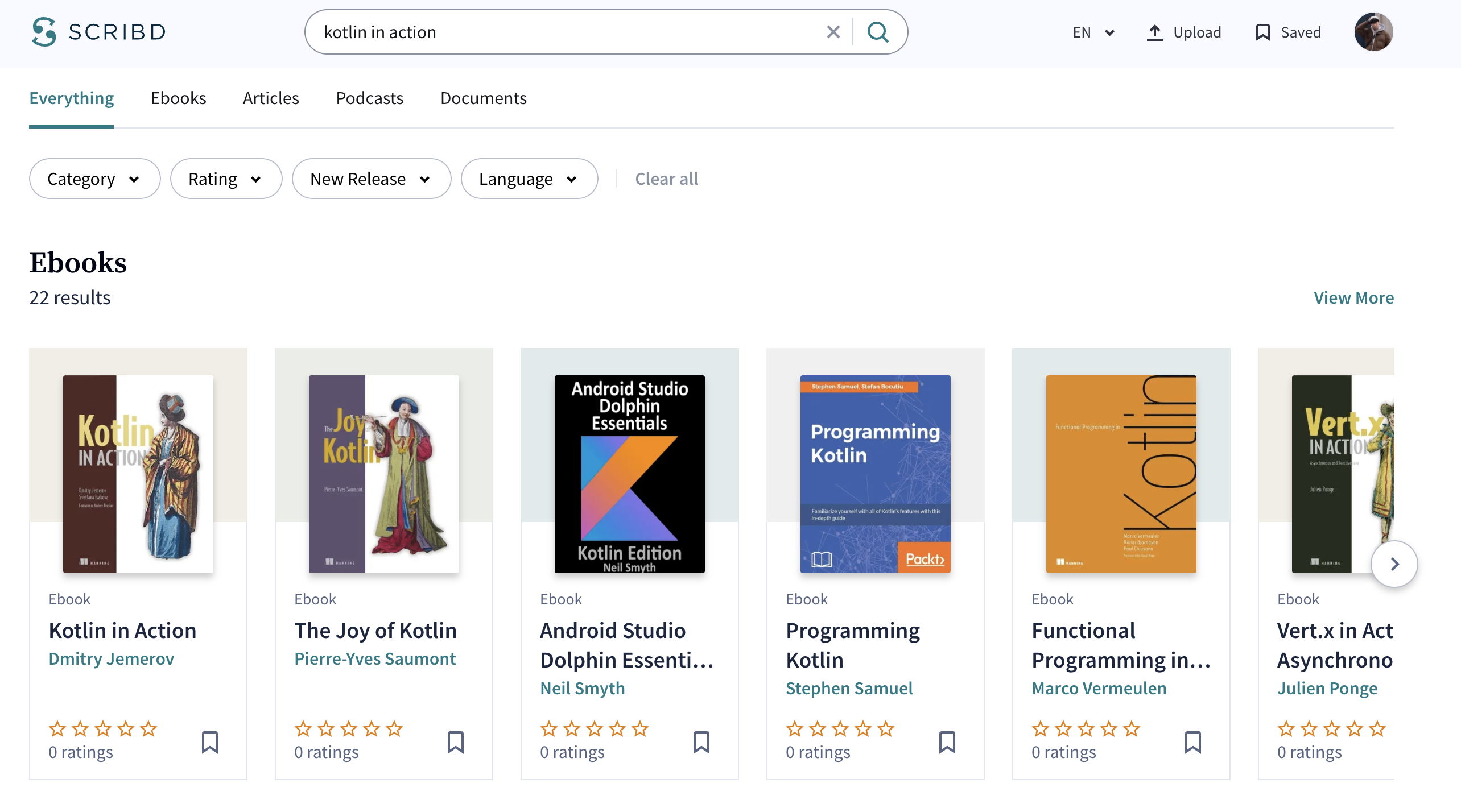This screenshot has width=1461, height=812.
Task: Open Programming Kotlin book cover
Action: pos(876,474)
